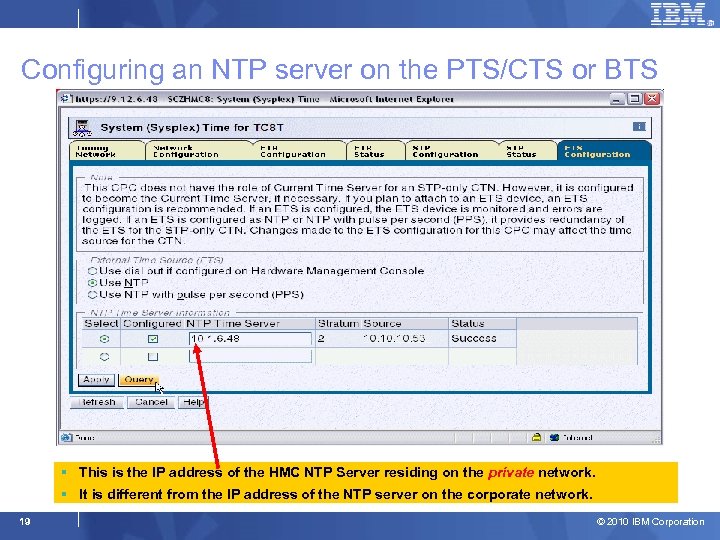The height and width of the screenshot is (540, 720).
Task: Click the Internet zone icon in the status bar
Action: click(x=554, y=438)
